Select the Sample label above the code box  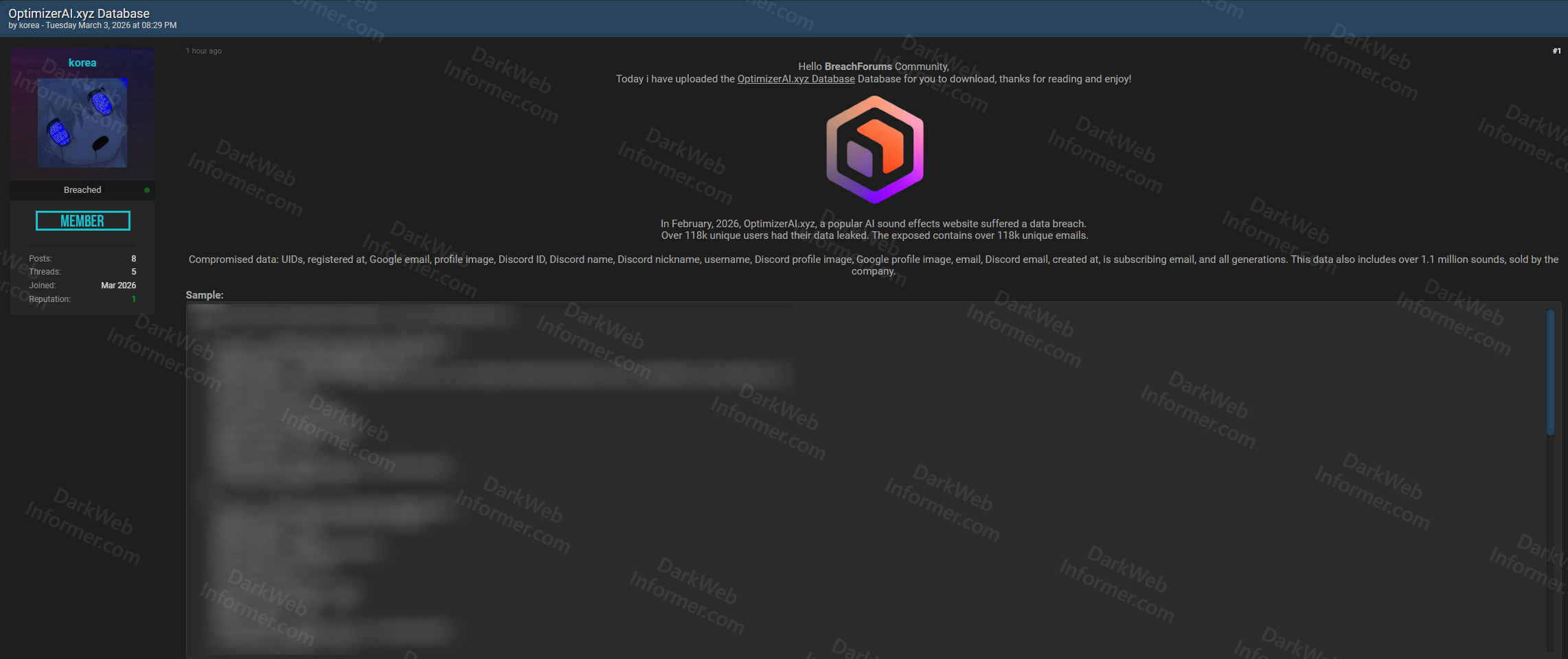tap(204, 294)
